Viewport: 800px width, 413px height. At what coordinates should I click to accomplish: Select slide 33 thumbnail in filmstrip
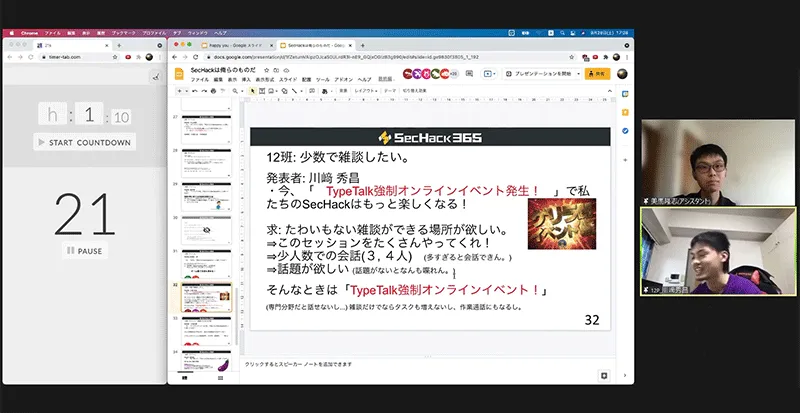207,331
